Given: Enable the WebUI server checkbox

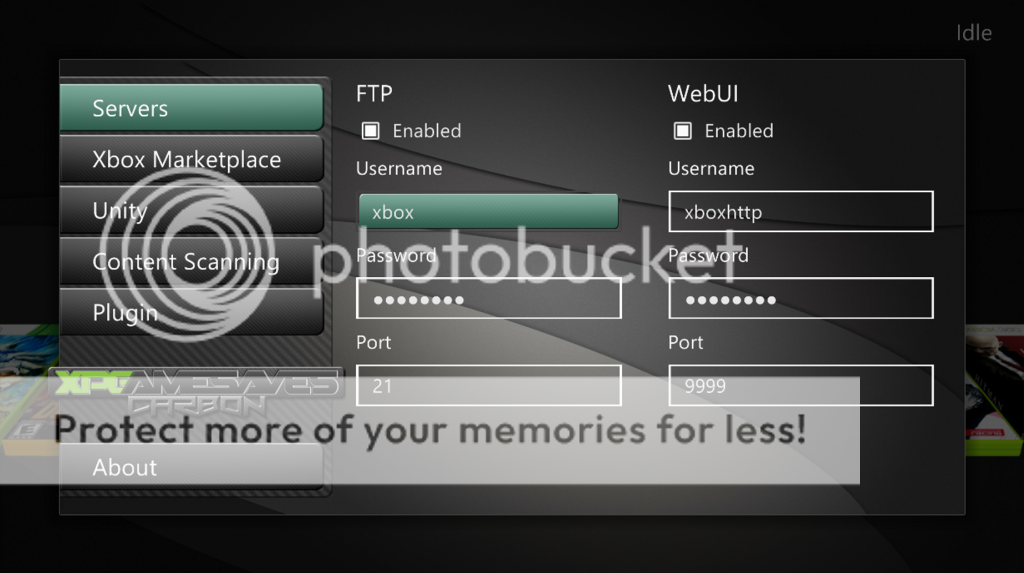Looking at the screenshot, I should pyautogui.click(x=682, y=131).
